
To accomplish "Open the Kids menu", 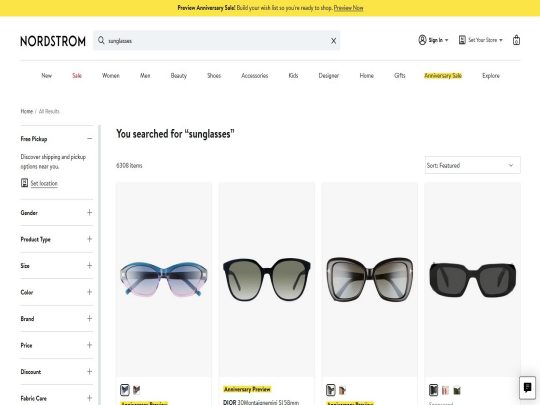I will tap(293, 75).
